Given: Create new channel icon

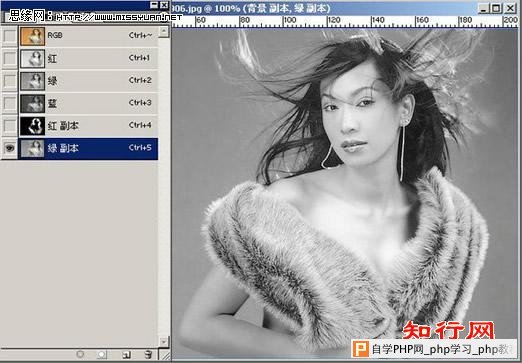Looking at the screenshot, I should point(126,354).
